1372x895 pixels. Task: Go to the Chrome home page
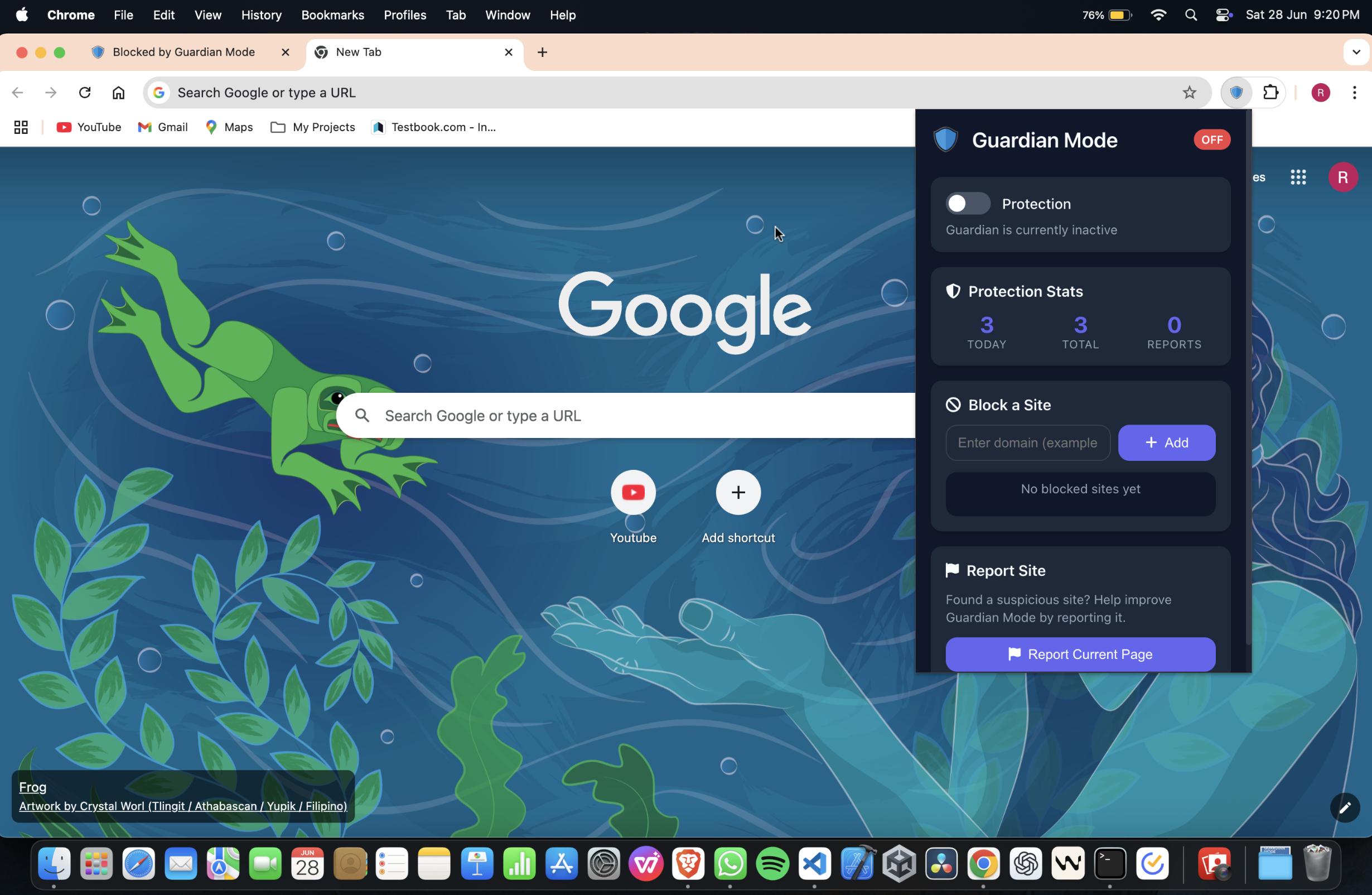118,92
